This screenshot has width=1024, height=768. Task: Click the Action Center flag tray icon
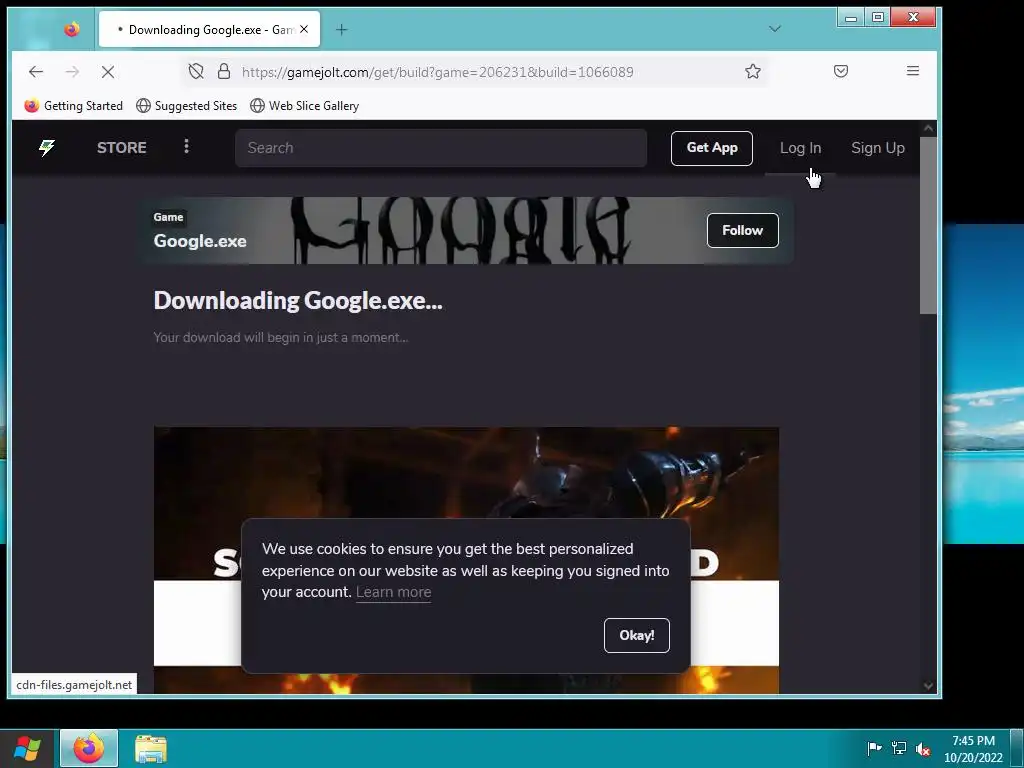[x=874, y=748]
